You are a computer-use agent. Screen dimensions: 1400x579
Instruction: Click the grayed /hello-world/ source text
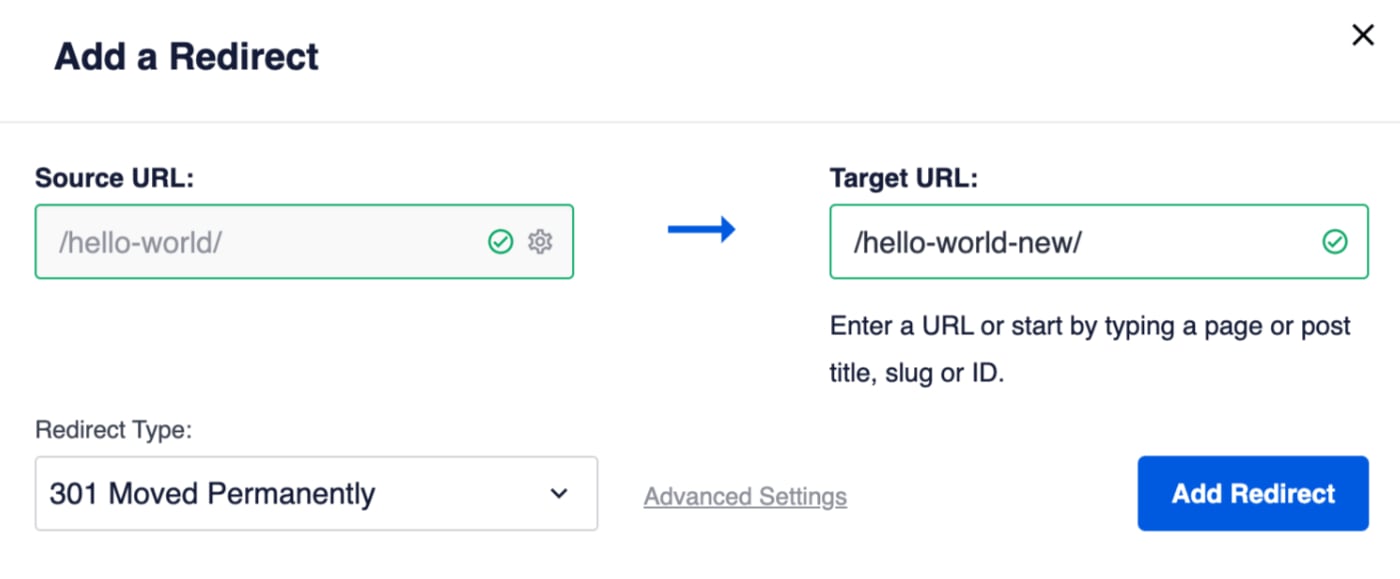pyautogui.click(x=140, y=242)
